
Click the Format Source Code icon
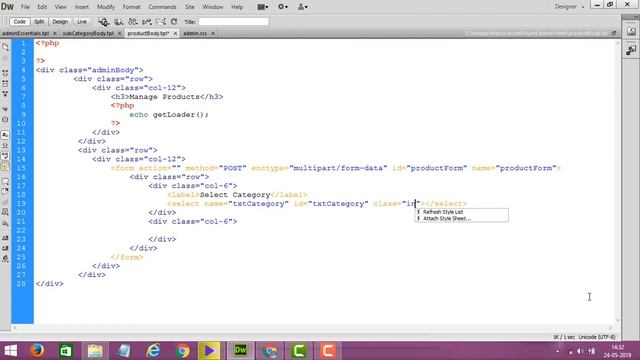pos(5,259)
